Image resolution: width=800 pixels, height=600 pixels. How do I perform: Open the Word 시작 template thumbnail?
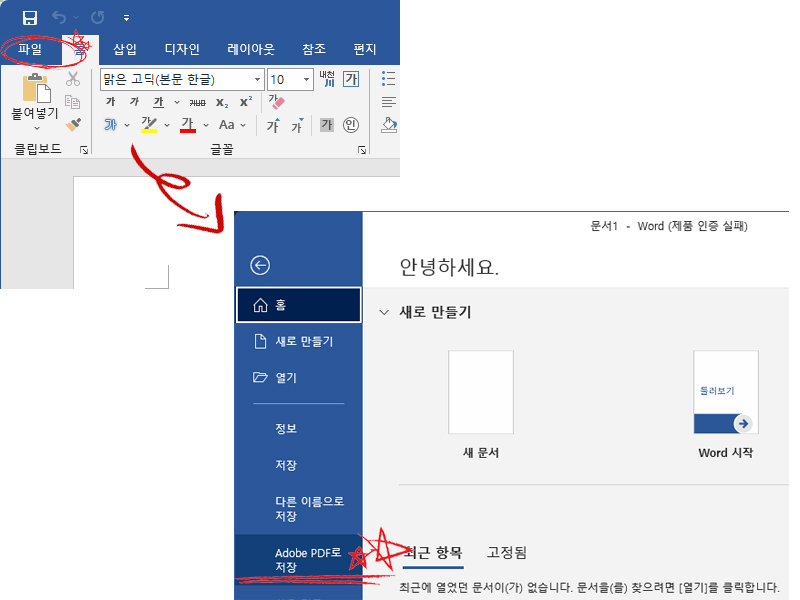point(726,392)
